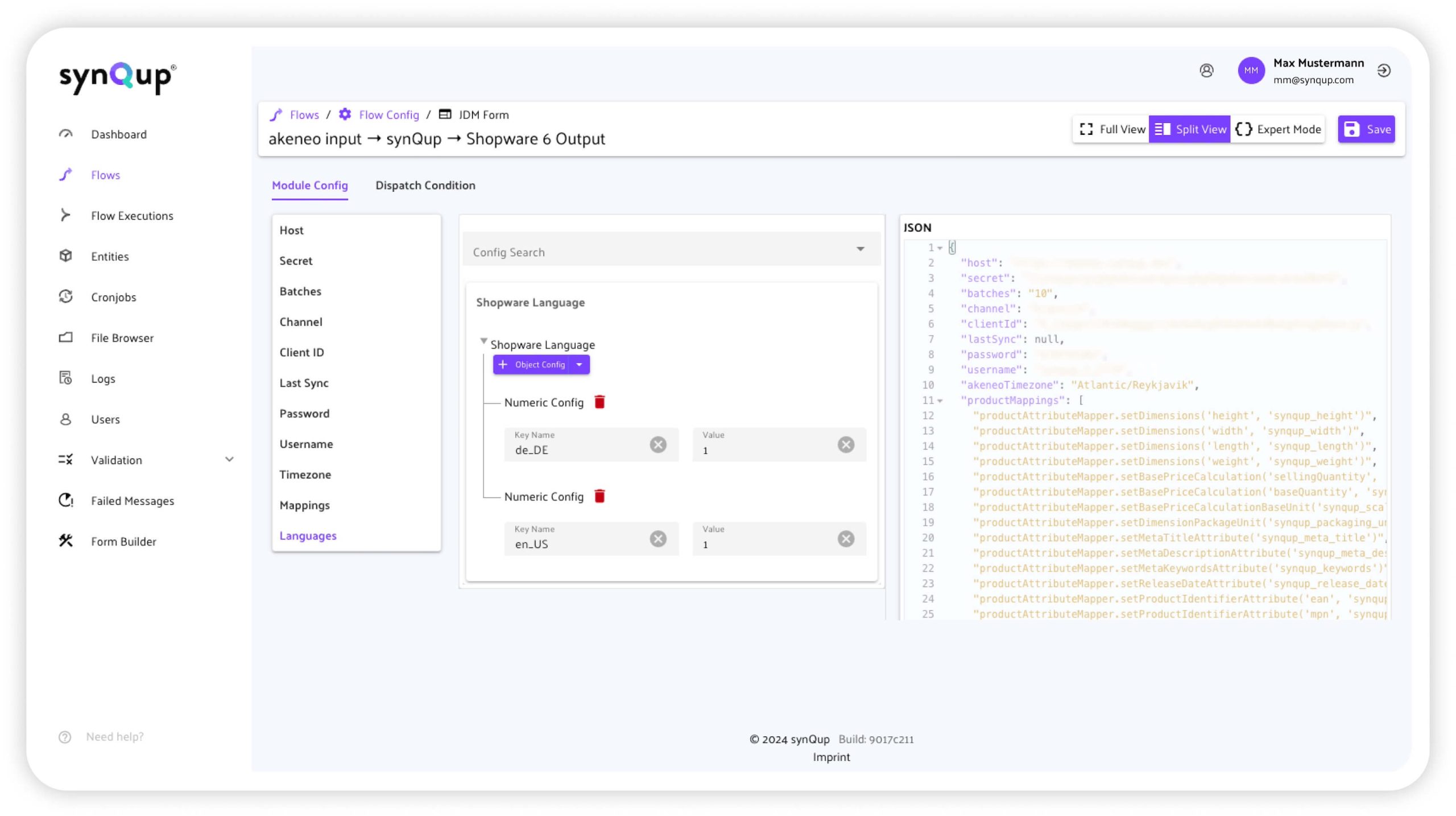1456x816 pixels.
Task: Collapse the Shopware Language tree node
Action: tap(483, 341)
